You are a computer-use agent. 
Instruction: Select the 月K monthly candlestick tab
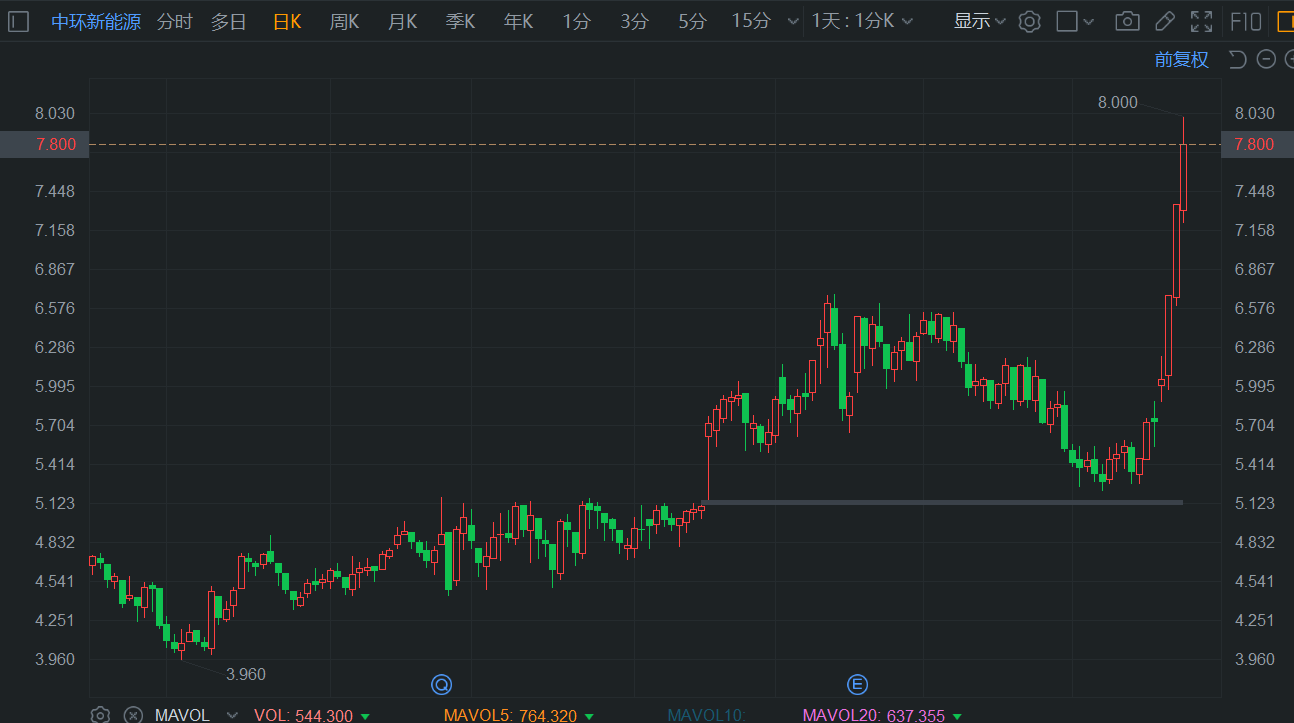click(402, 21)
